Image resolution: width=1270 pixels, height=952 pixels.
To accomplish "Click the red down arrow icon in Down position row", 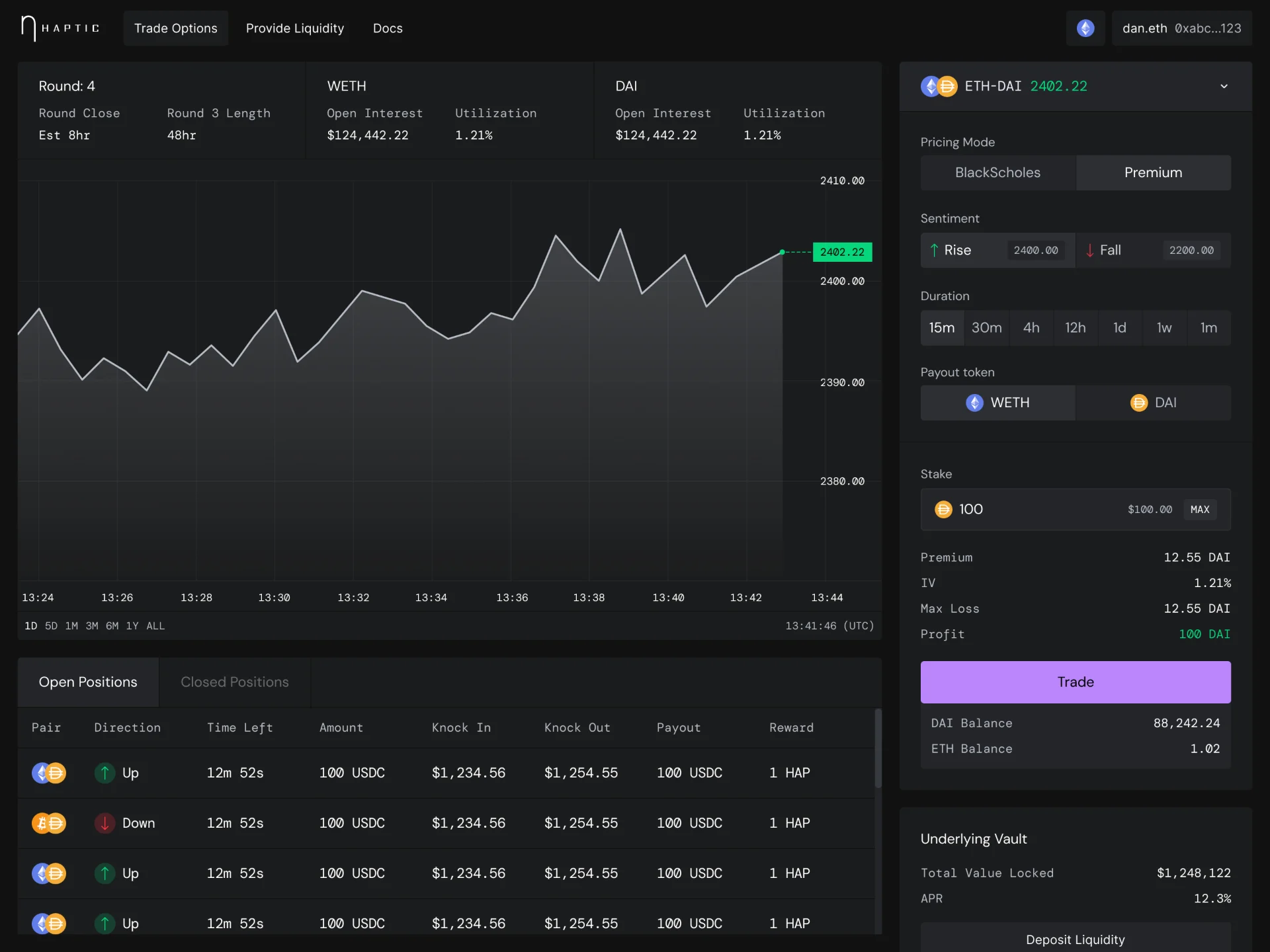I will 105,823.
